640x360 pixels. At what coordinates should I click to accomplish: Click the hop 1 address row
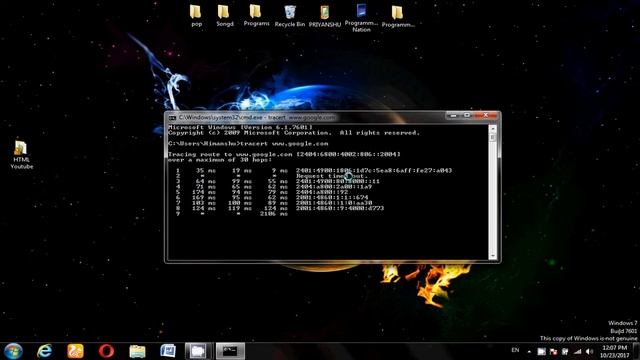coord(313,171)
